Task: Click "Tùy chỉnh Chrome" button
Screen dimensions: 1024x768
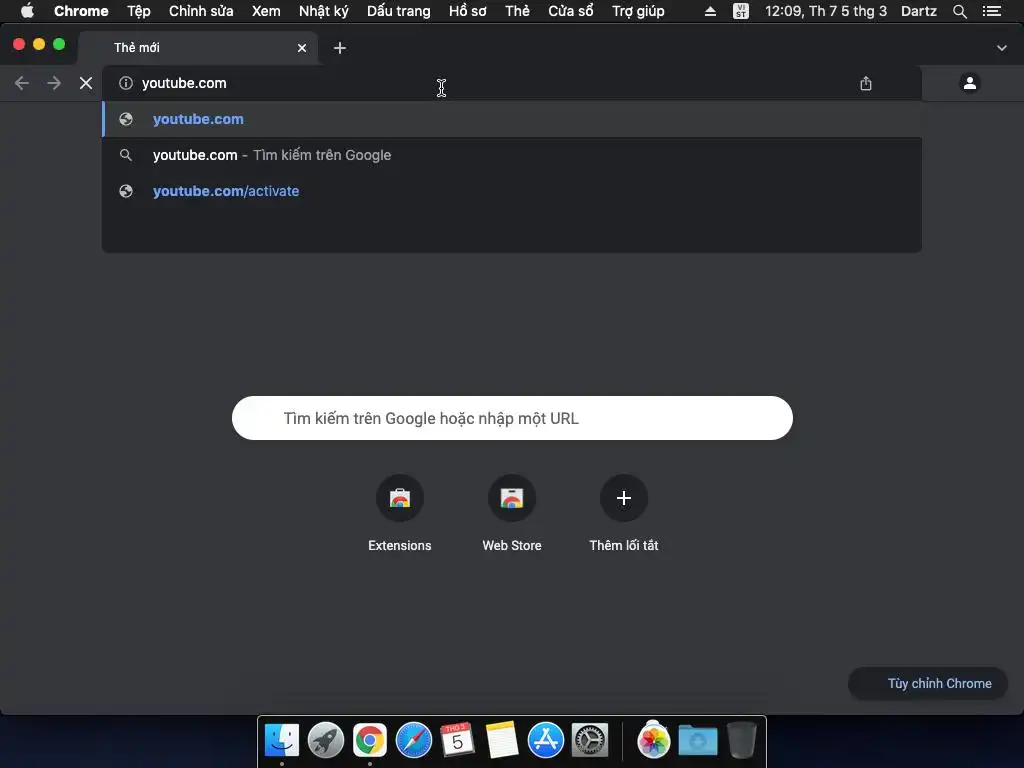Action: [x=928, y=683]
